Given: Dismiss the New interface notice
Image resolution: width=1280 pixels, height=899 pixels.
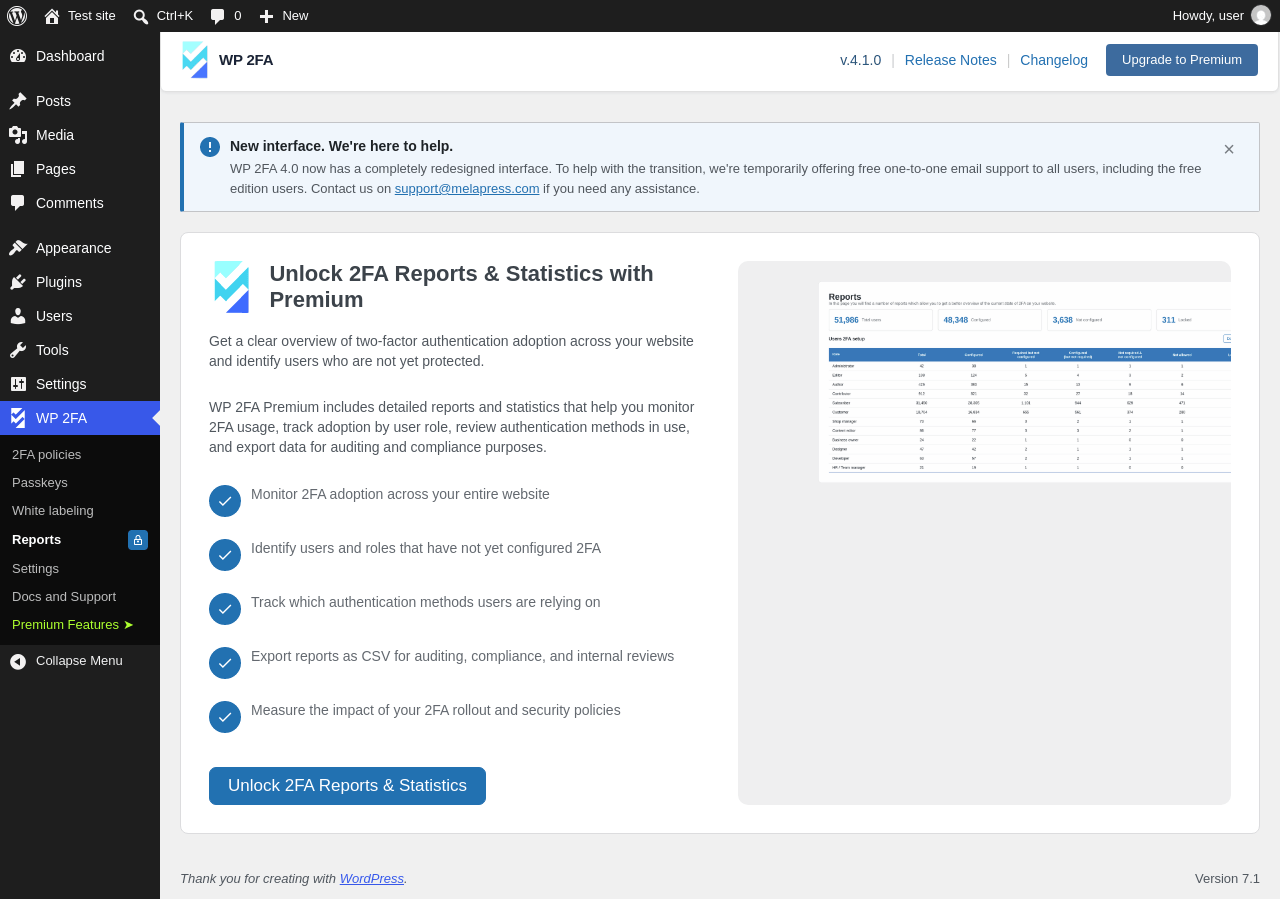Looking at the screenshot, I should pos(1229,149).
